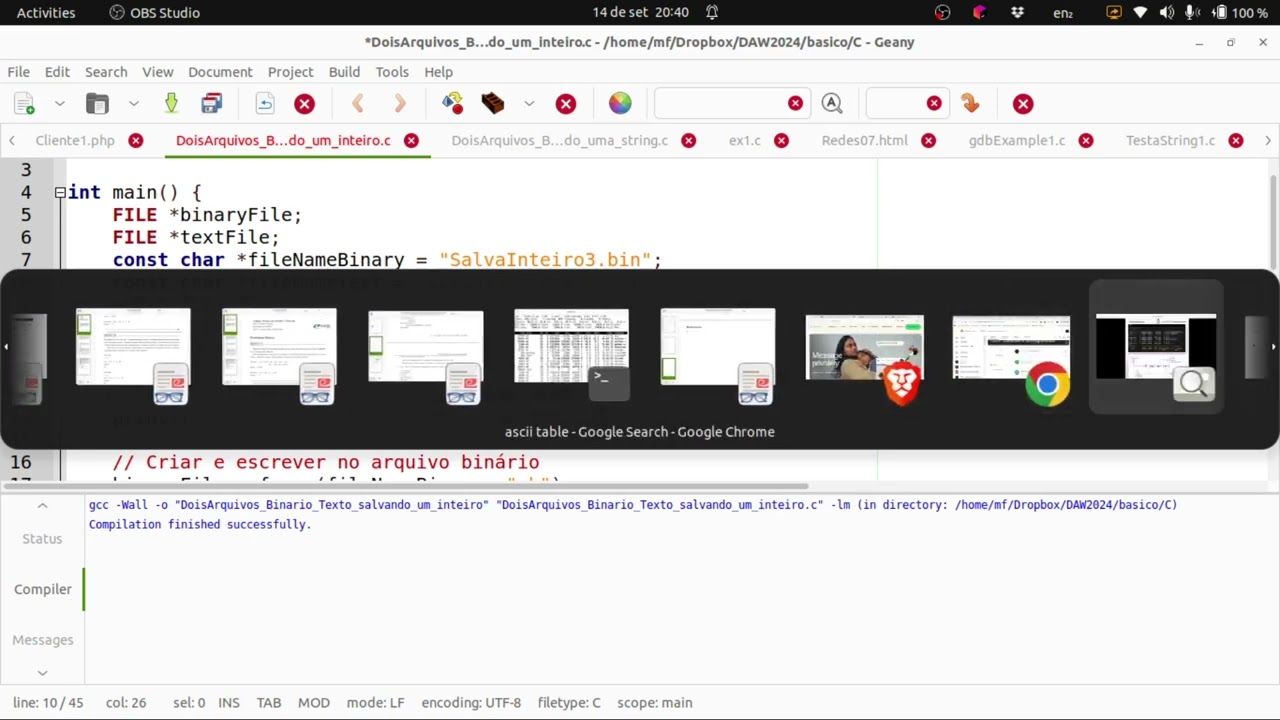Open the Tools menu
The image size is (1280, 720).
pyautogui.click(x=392, y=72)
